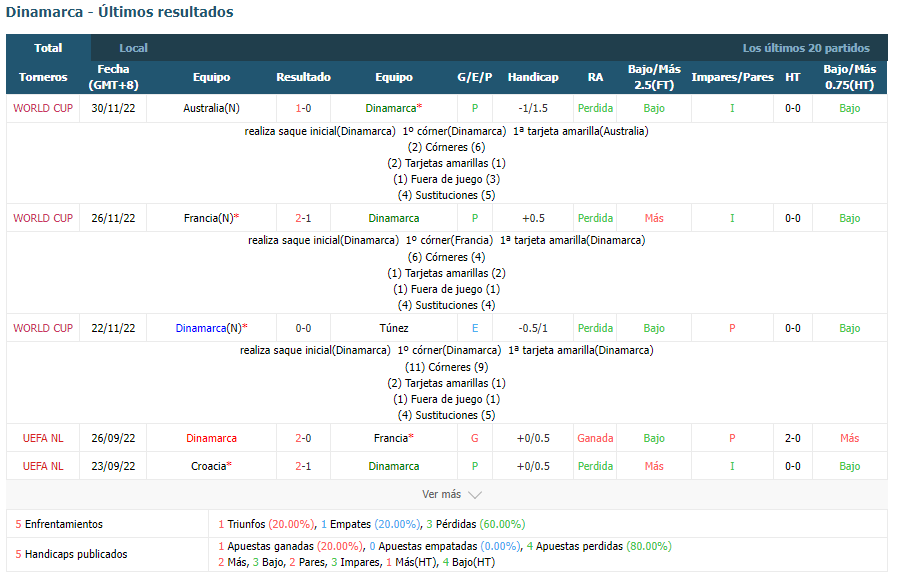Select handicap value -0.5/1
This screenshot has height=579, width=897.
(533, 328)
